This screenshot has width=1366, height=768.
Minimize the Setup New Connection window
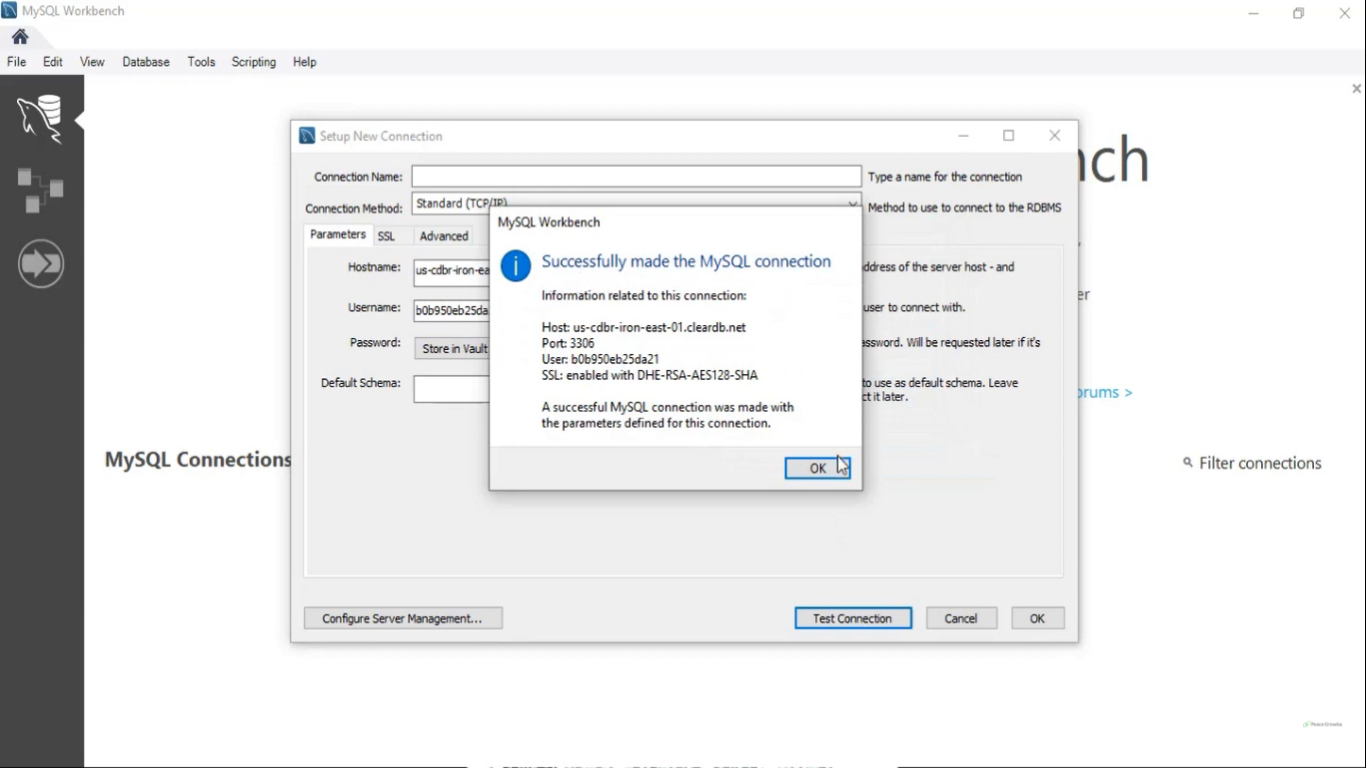click(x=963, y=136)
